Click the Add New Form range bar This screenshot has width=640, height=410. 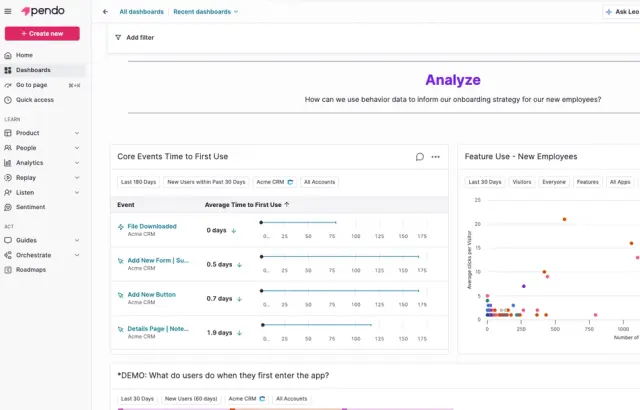pyautogui.click(x=340, y=257)
